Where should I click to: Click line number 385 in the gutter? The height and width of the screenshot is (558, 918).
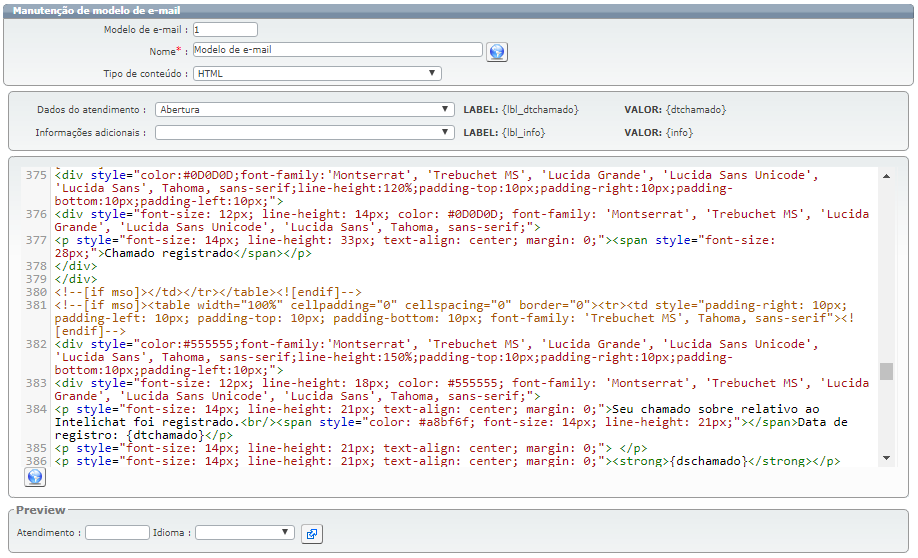[x=36, y=449]
